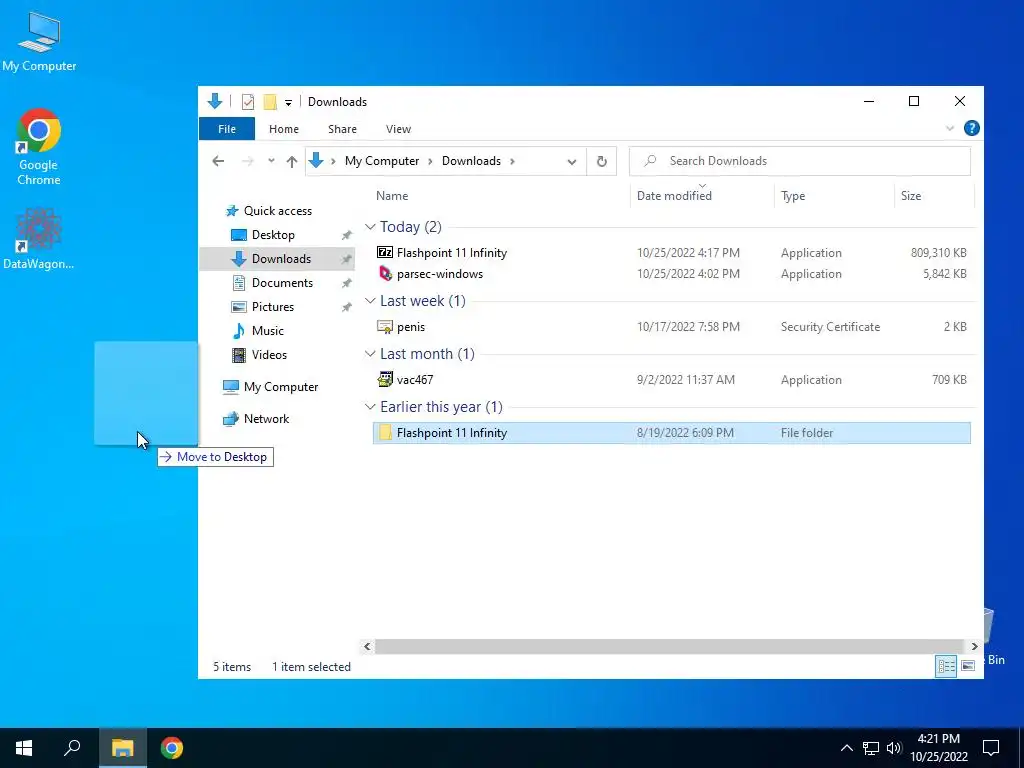Image resolution: width=1024 pixels, height=768 pixels.
Task: Click File Explorer on the taskbar
Action: (x=122, y=748)
